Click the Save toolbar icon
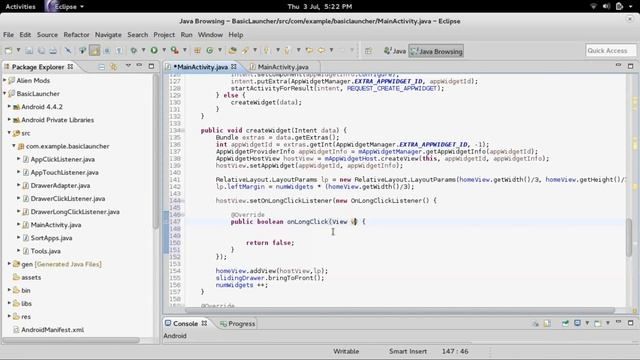Image resolution: width=640 pixels, height=360 pixels. 29,51
